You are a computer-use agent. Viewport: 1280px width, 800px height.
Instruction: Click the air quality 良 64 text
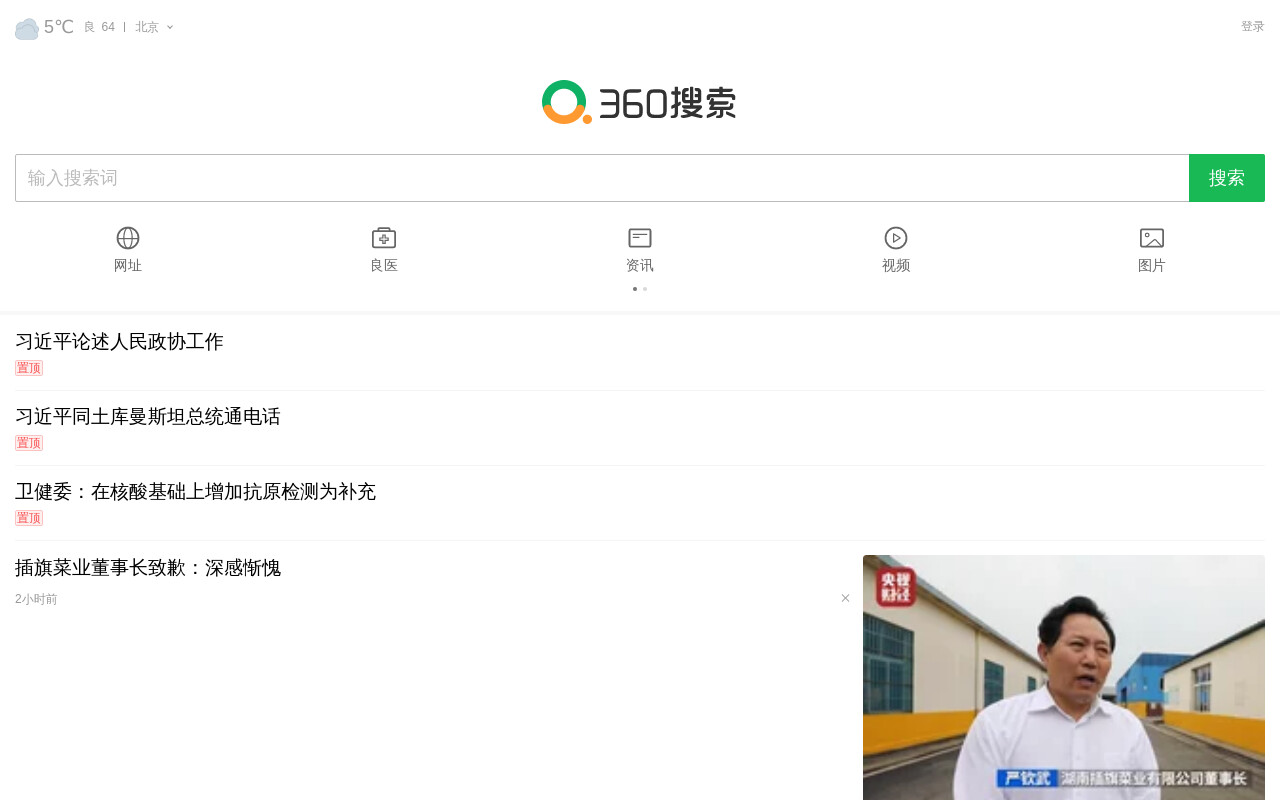pos(99,27)
